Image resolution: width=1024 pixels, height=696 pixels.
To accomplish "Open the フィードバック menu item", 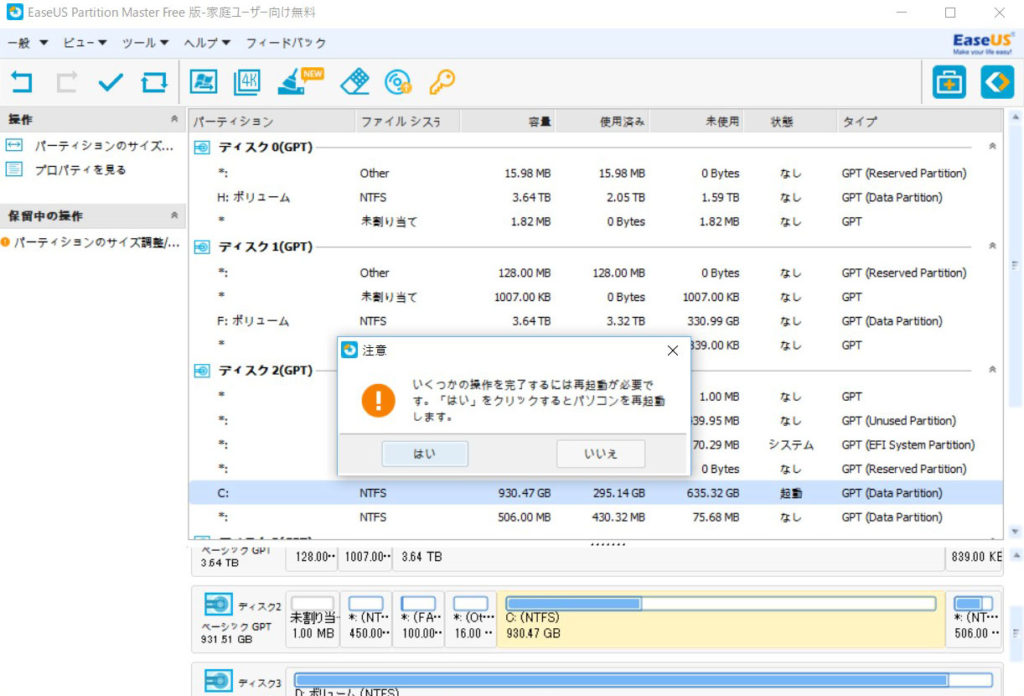I will click(285, 42).
